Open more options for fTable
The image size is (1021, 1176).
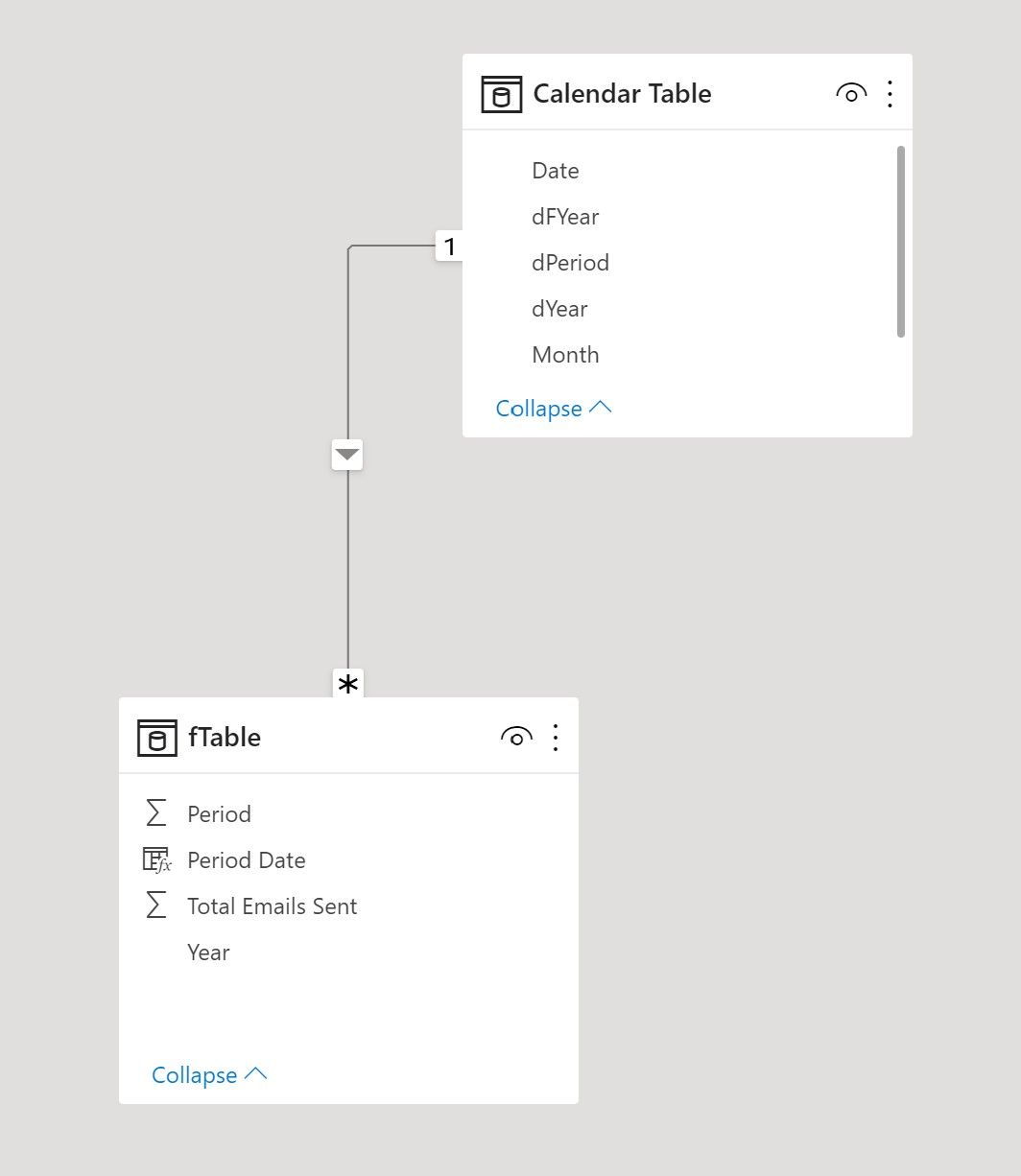pos(556,738)
